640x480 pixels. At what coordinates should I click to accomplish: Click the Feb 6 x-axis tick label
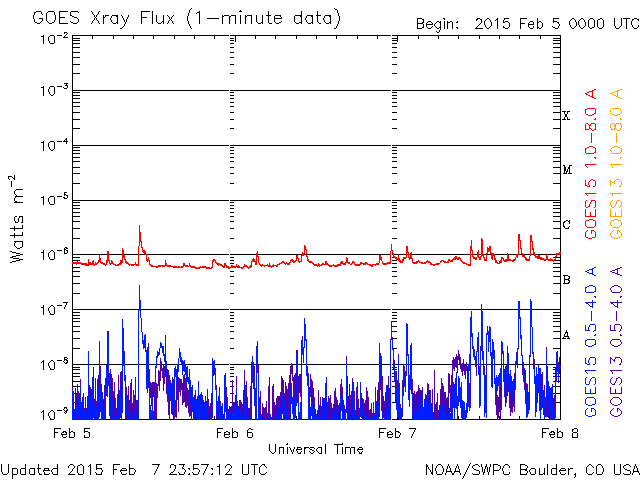click(233, 433)
